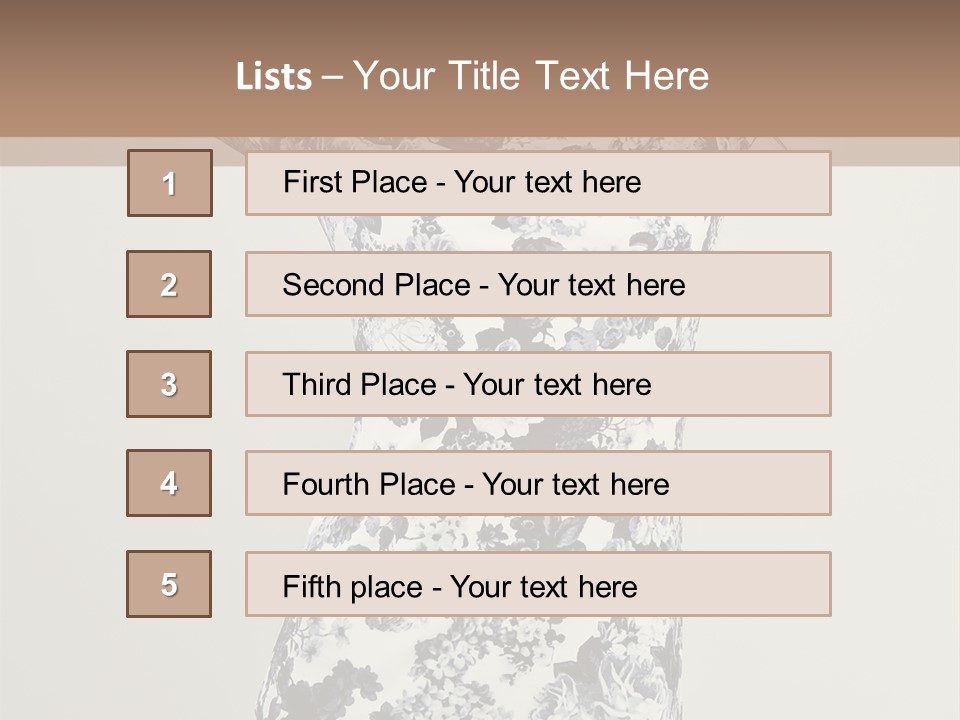The width and height of the screenshot is (960, 720).
Task: Click empty right end of First Place box
Action: pyautogui.click(x=760, y=183)
